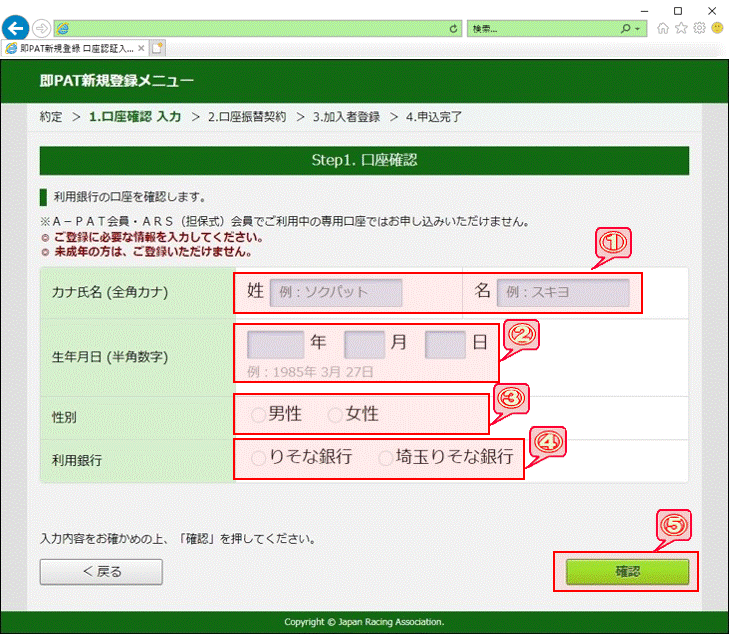Choose 埼玉りそな銀行 radio button

[385, 458]
